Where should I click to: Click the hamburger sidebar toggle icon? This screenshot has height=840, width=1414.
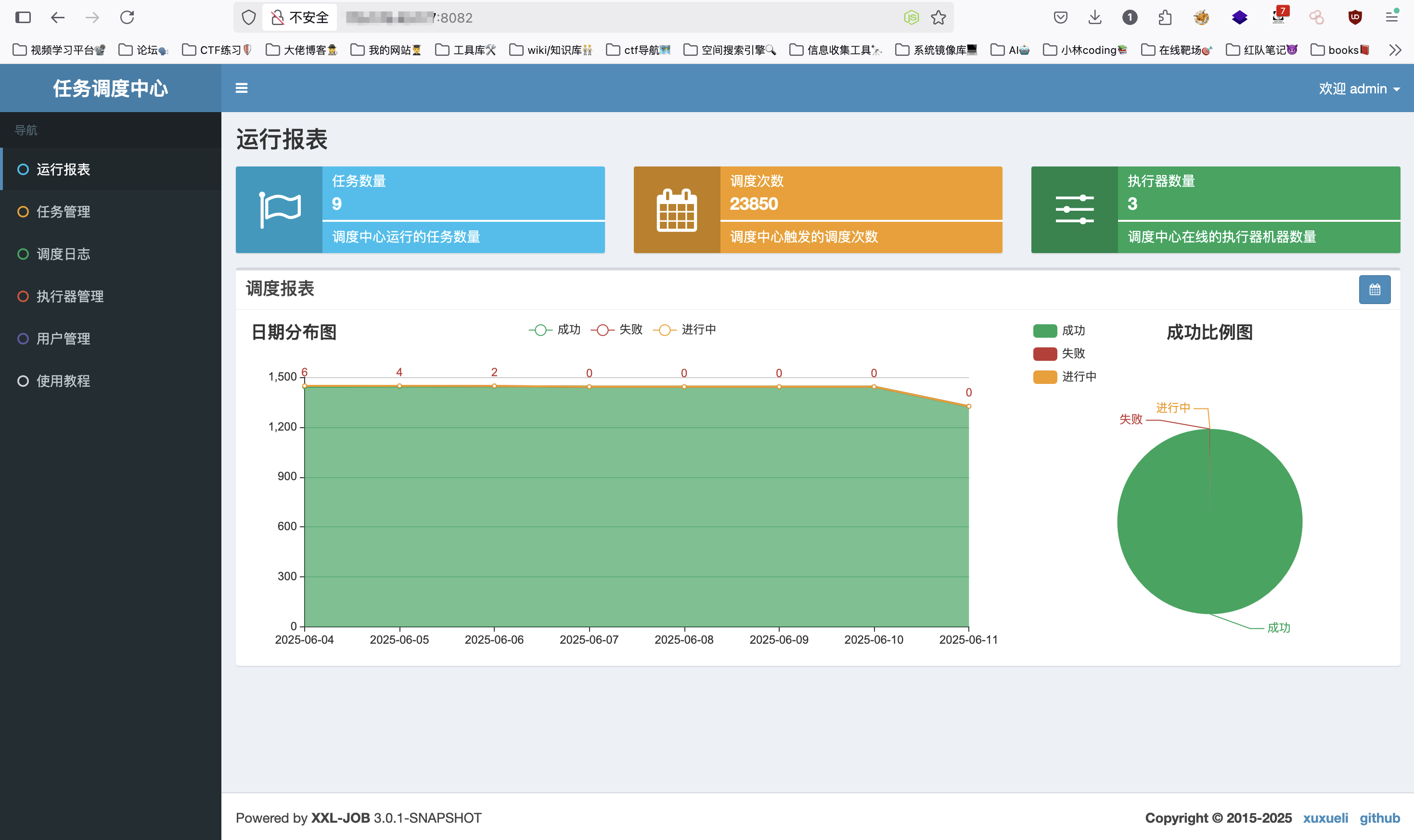241,89
